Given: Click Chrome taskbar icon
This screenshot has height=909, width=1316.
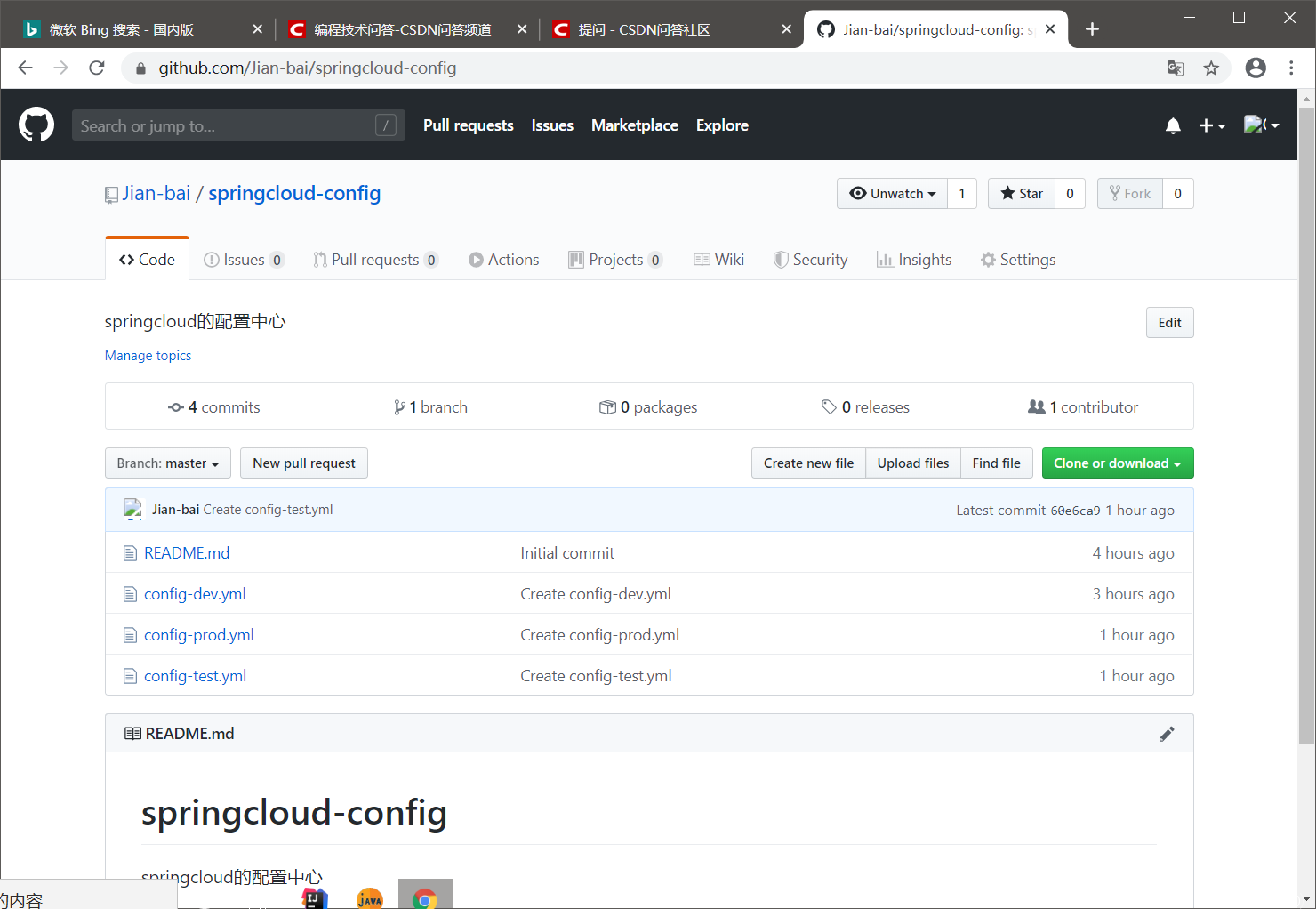Looking at the screenshot, I should pyautogui.click(x=425, y=897).
